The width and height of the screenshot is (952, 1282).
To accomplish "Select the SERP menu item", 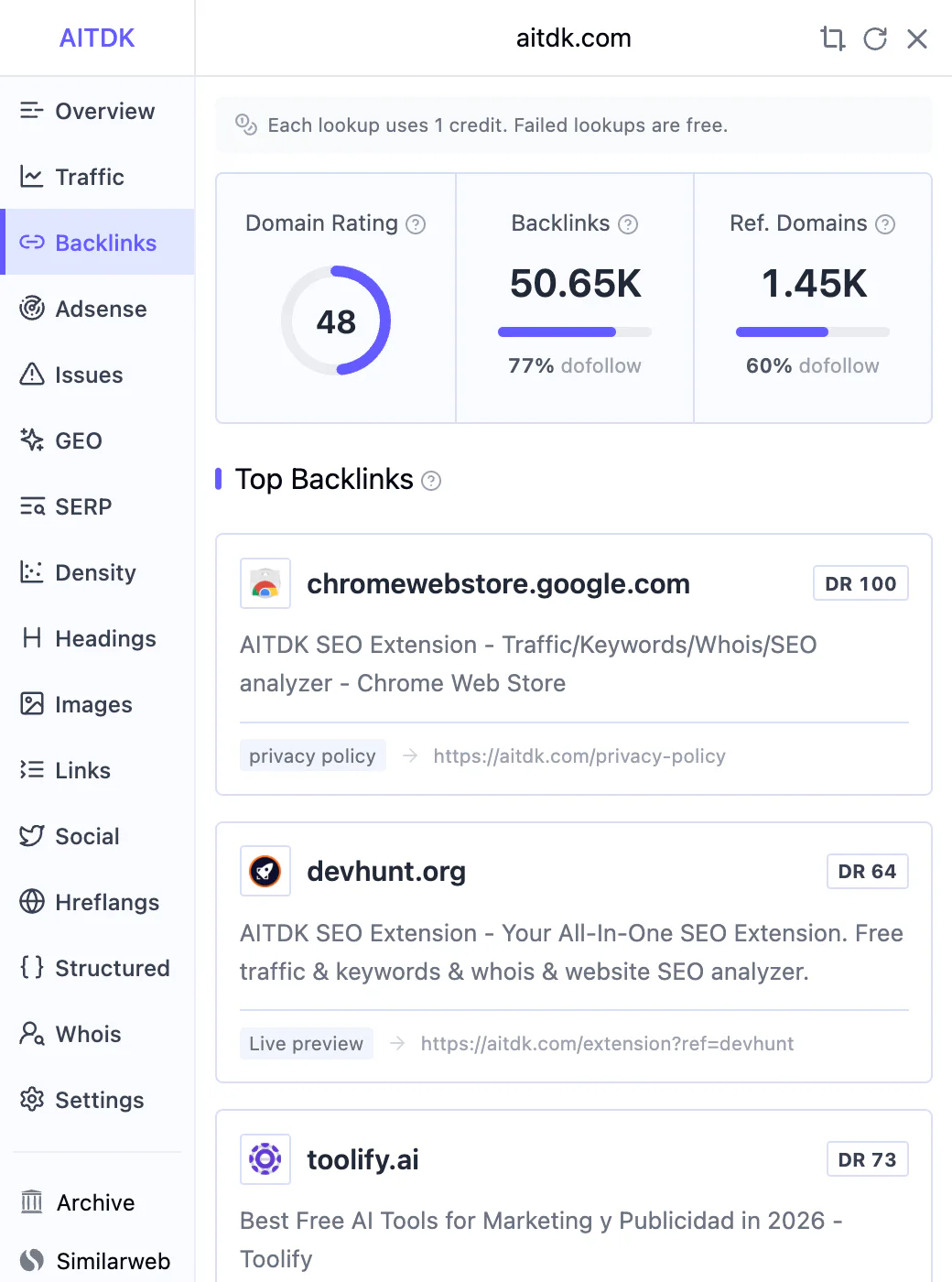I will [97, 506].
